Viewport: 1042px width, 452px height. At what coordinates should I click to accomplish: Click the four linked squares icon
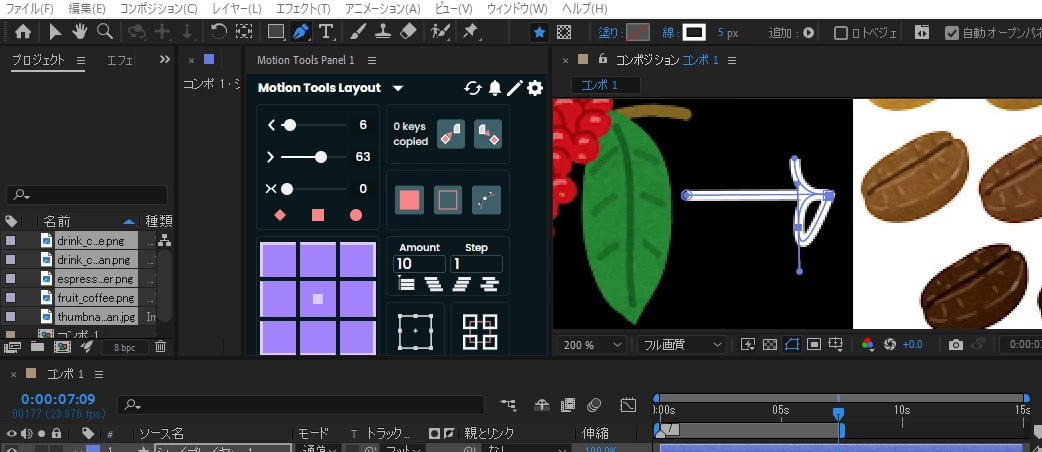(480, 331)
